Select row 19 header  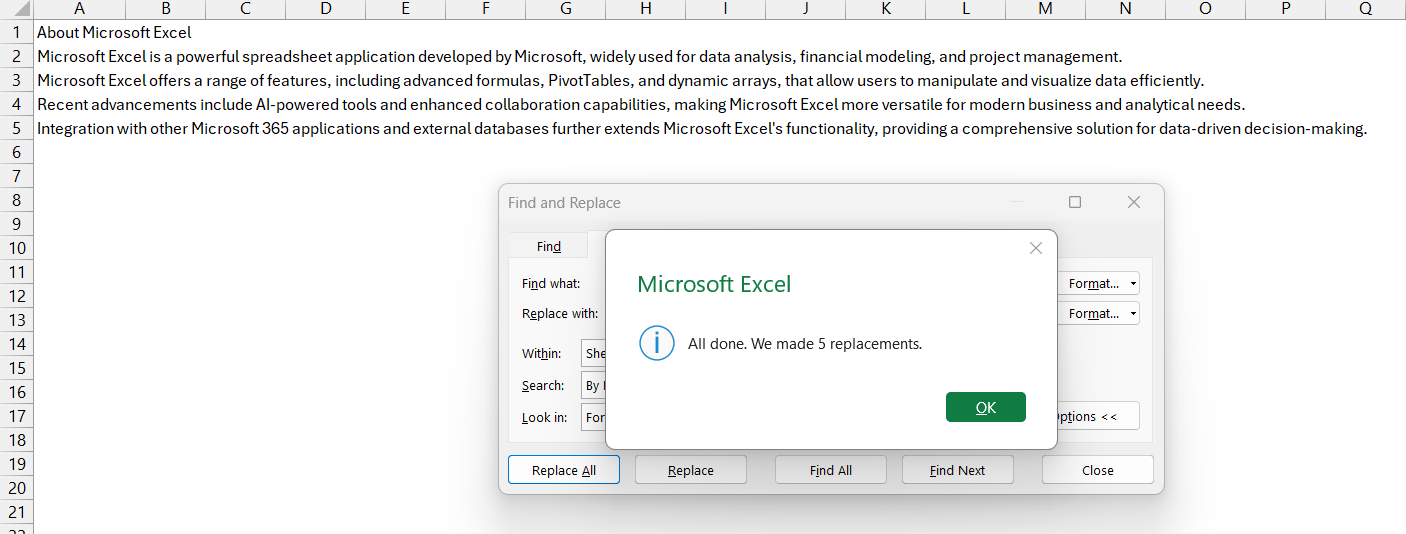[x=17, y=464]
